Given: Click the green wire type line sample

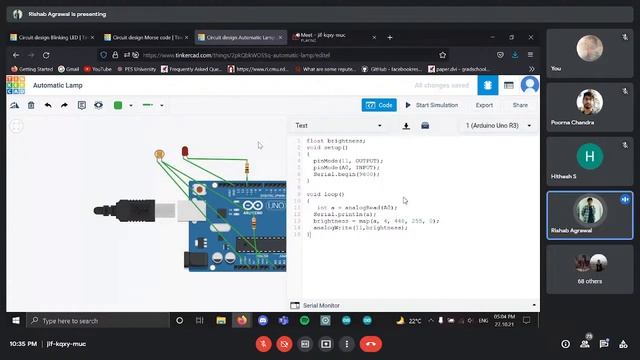Looking at the screenshot, I should click(148, 105).
